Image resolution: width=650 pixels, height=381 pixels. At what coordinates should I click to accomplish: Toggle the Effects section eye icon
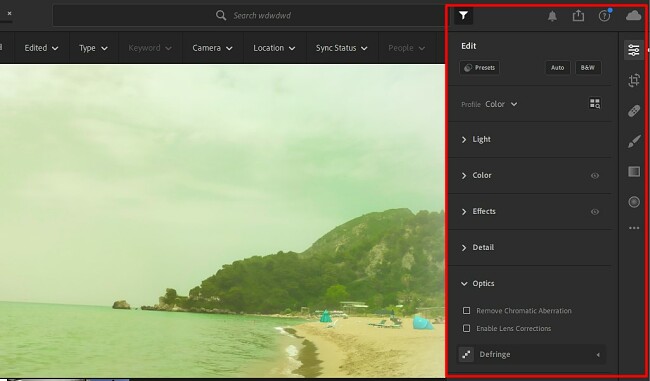point(594,211)
